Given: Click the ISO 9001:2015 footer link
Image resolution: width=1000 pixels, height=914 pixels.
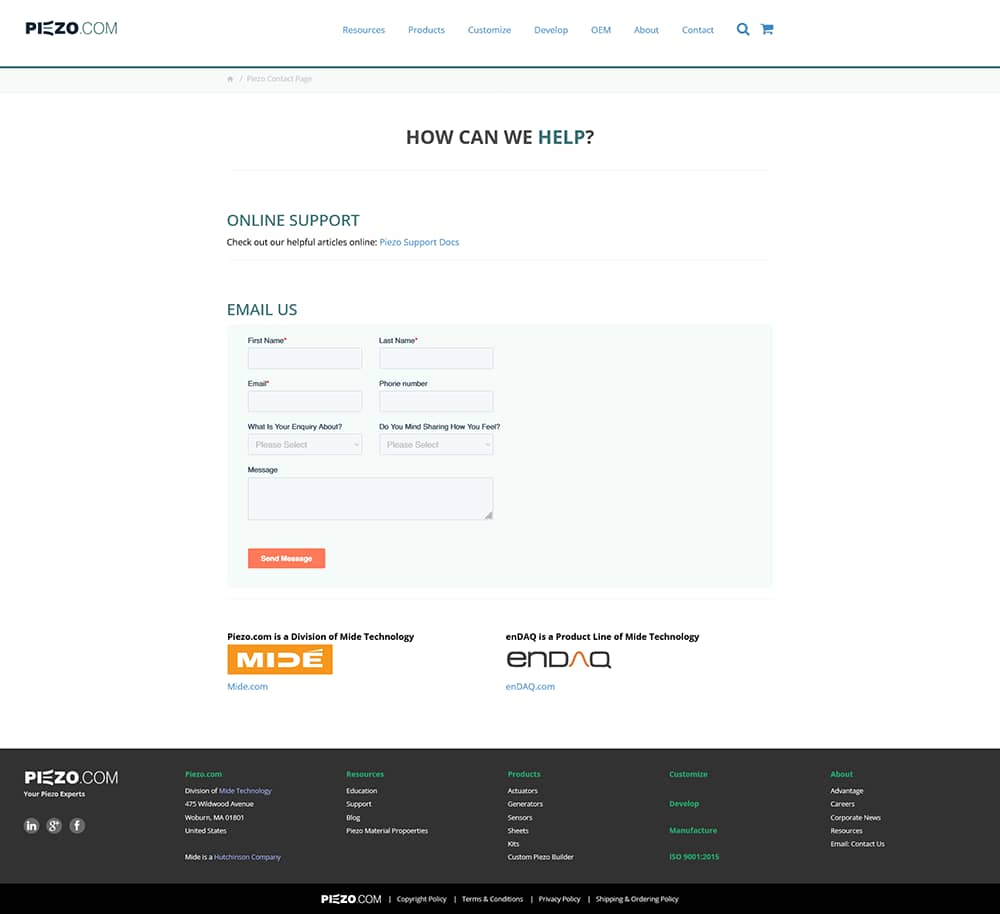Looking at the screenshot, I should tap(694, 857).
